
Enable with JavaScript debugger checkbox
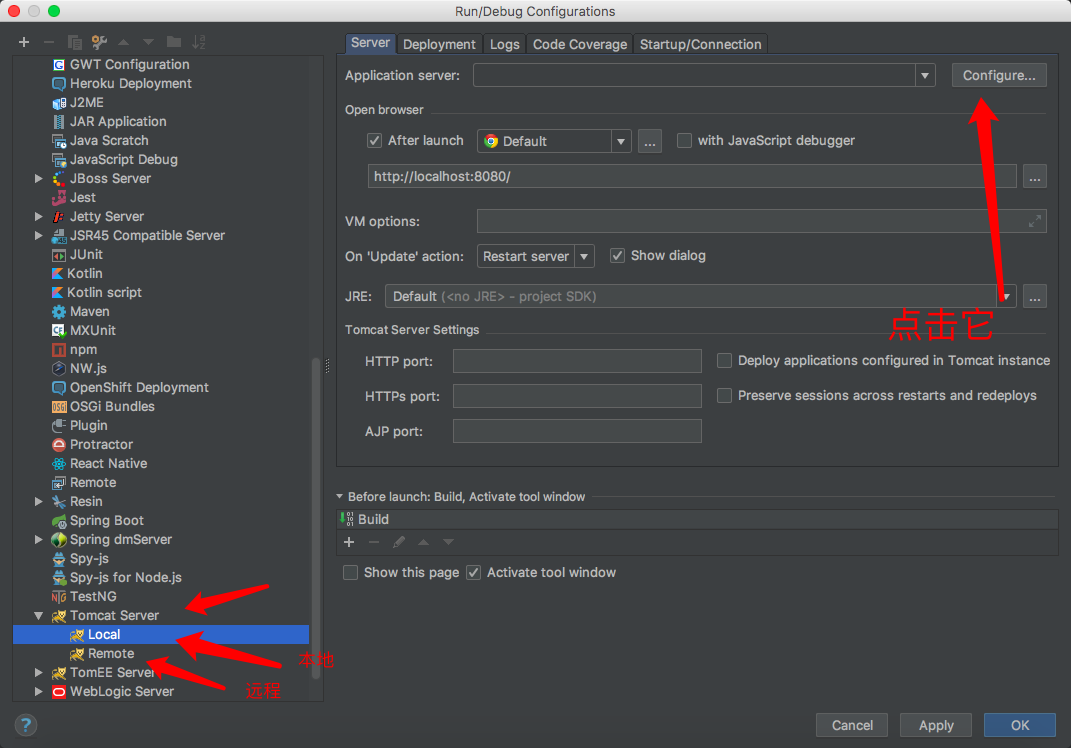pos(684,141)
